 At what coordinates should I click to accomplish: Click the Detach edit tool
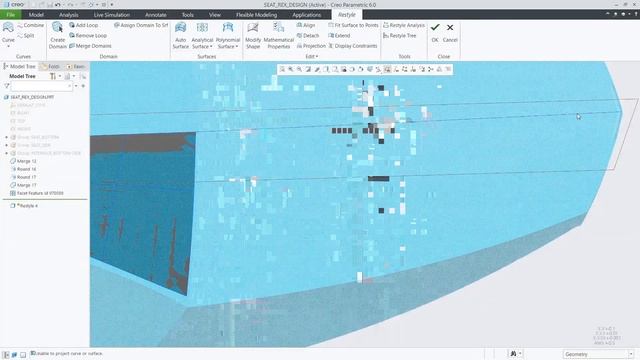[308, 36]
